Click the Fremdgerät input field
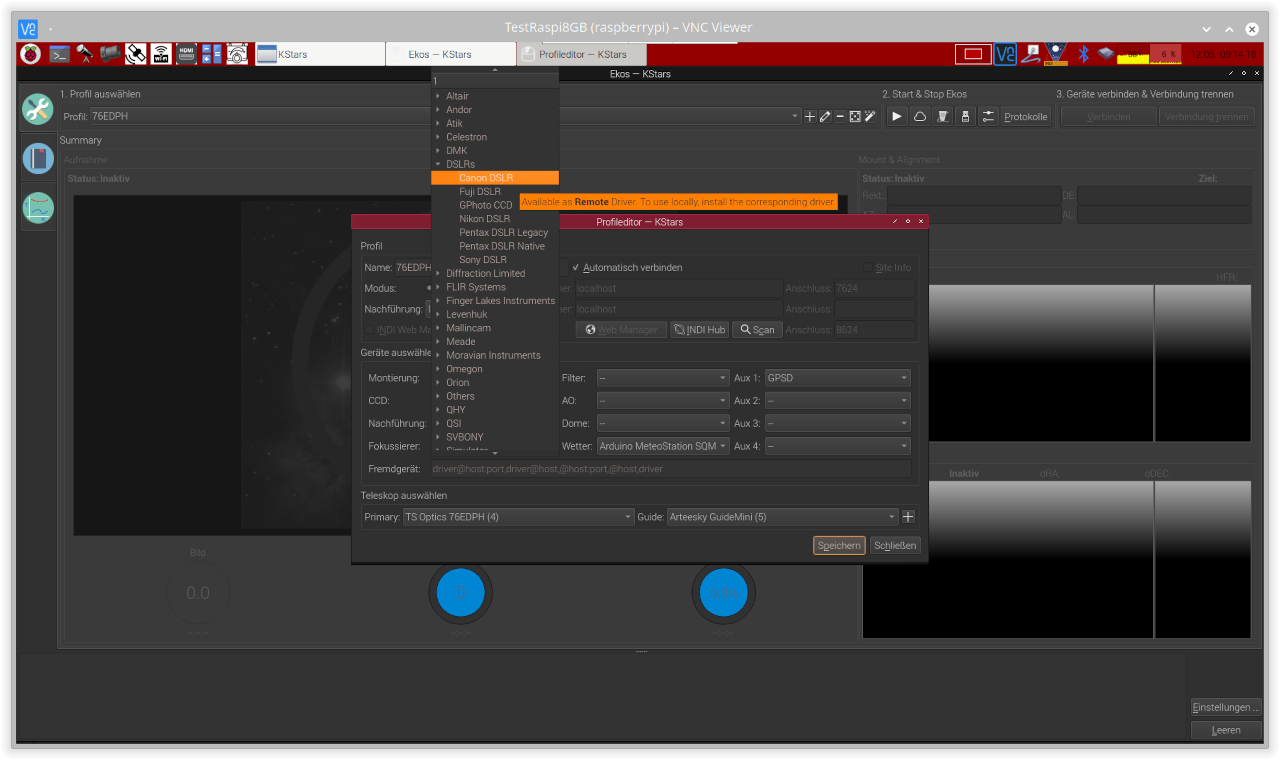Image resolution: width=1280 pixels, height=760 pixels. point(670,468)
